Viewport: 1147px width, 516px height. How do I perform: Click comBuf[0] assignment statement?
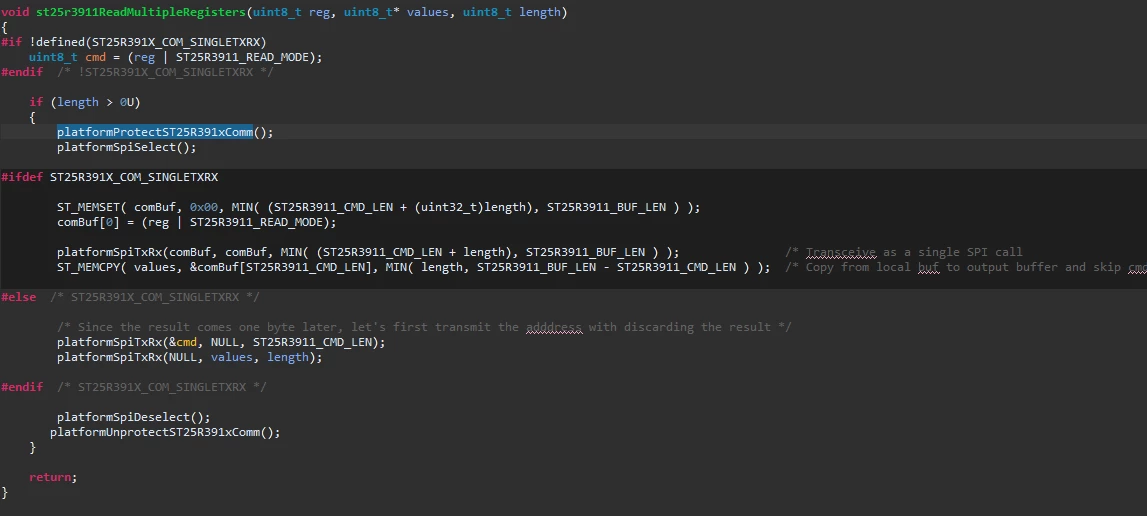coord(197,223)
